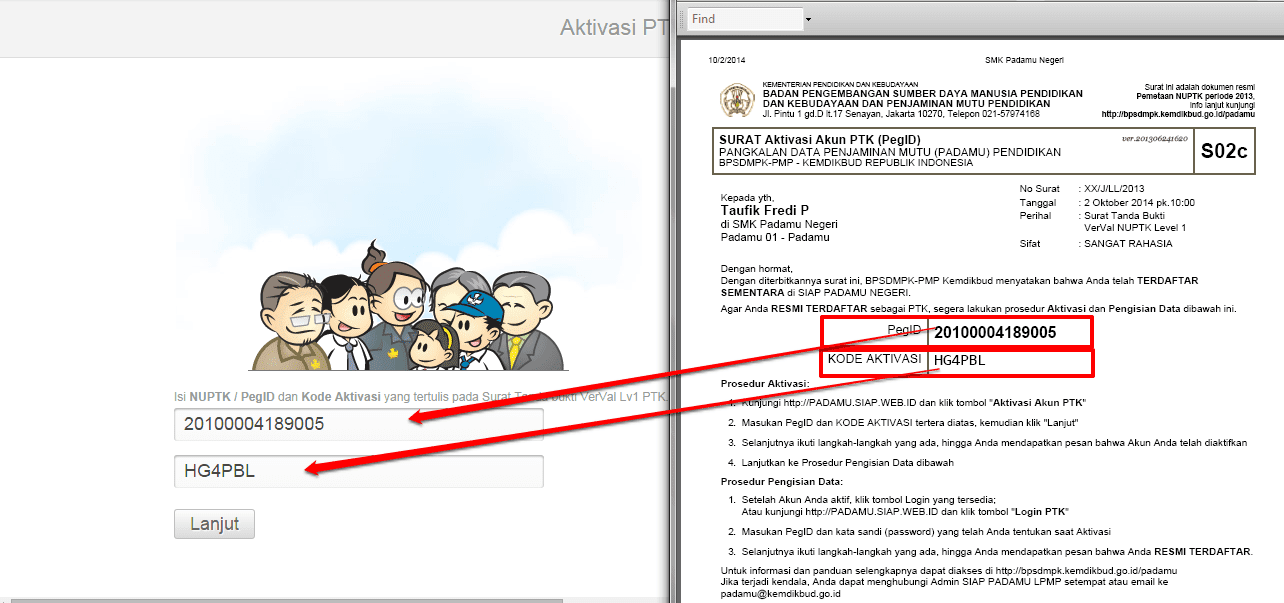1284x603 pixels.
Task: Click the Dengan hormat greeting line
Action: (x=756, y=268)
